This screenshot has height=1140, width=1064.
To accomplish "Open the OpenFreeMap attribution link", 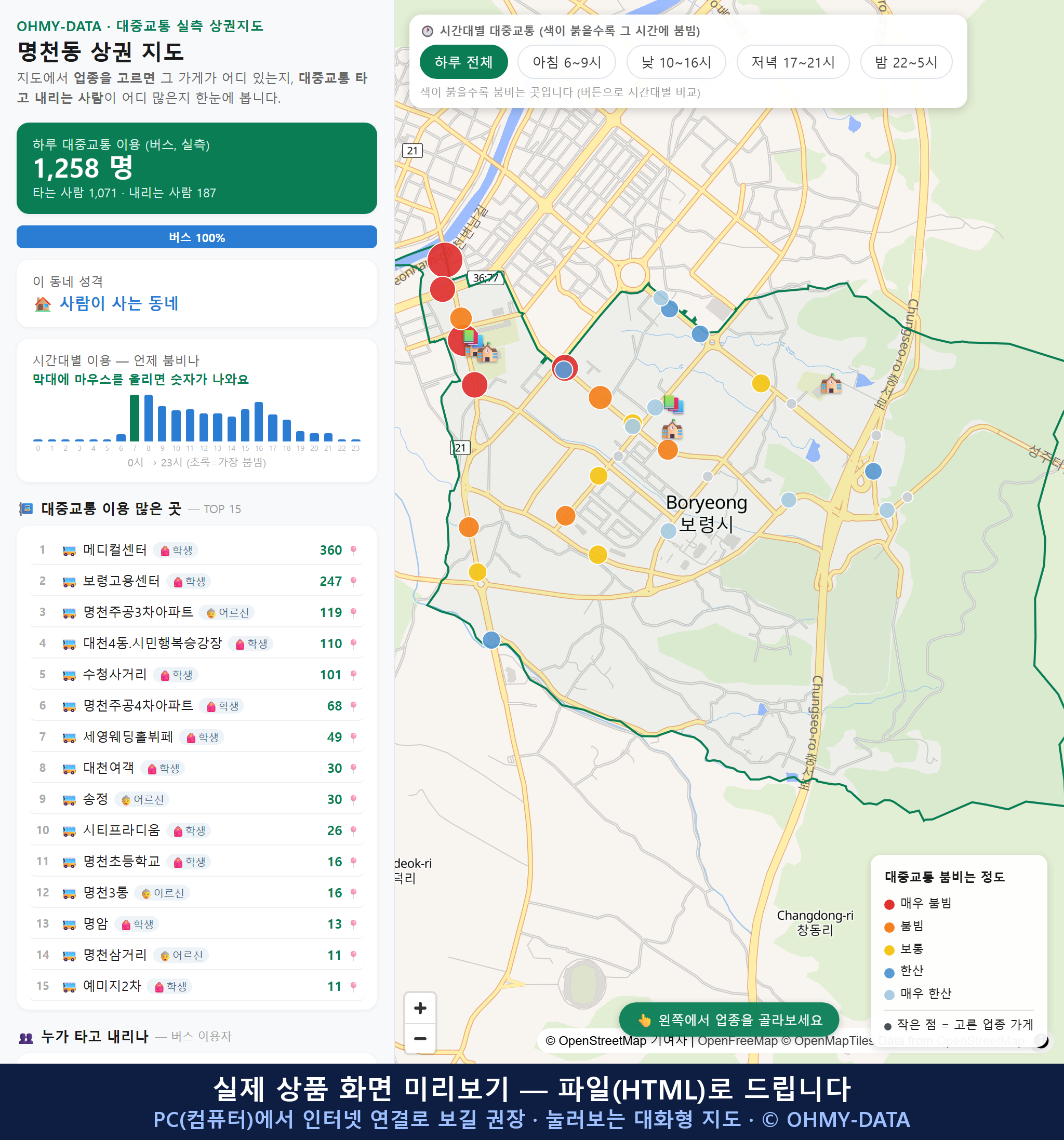I will [x=737, y=1040].
